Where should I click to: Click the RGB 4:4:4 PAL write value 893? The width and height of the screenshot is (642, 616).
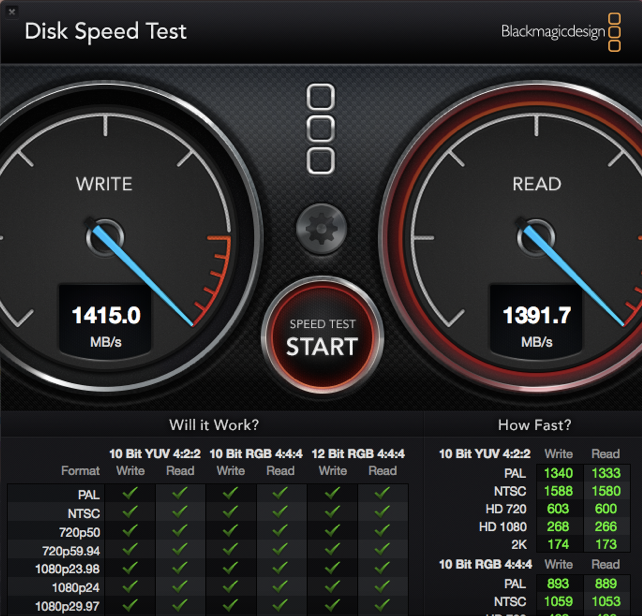tap(558, 583)
